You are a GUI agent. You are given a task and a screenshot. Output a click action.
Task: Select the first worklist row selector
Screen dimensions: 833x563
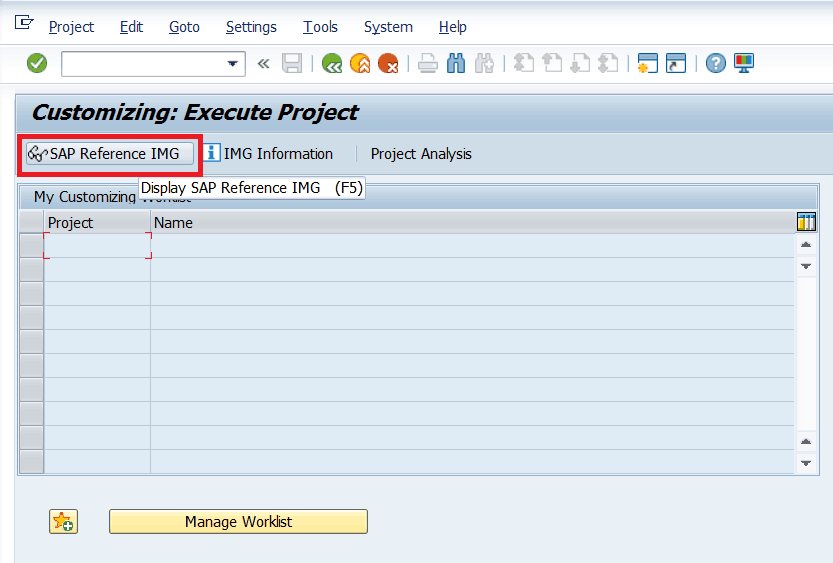(x=31, y=246)
